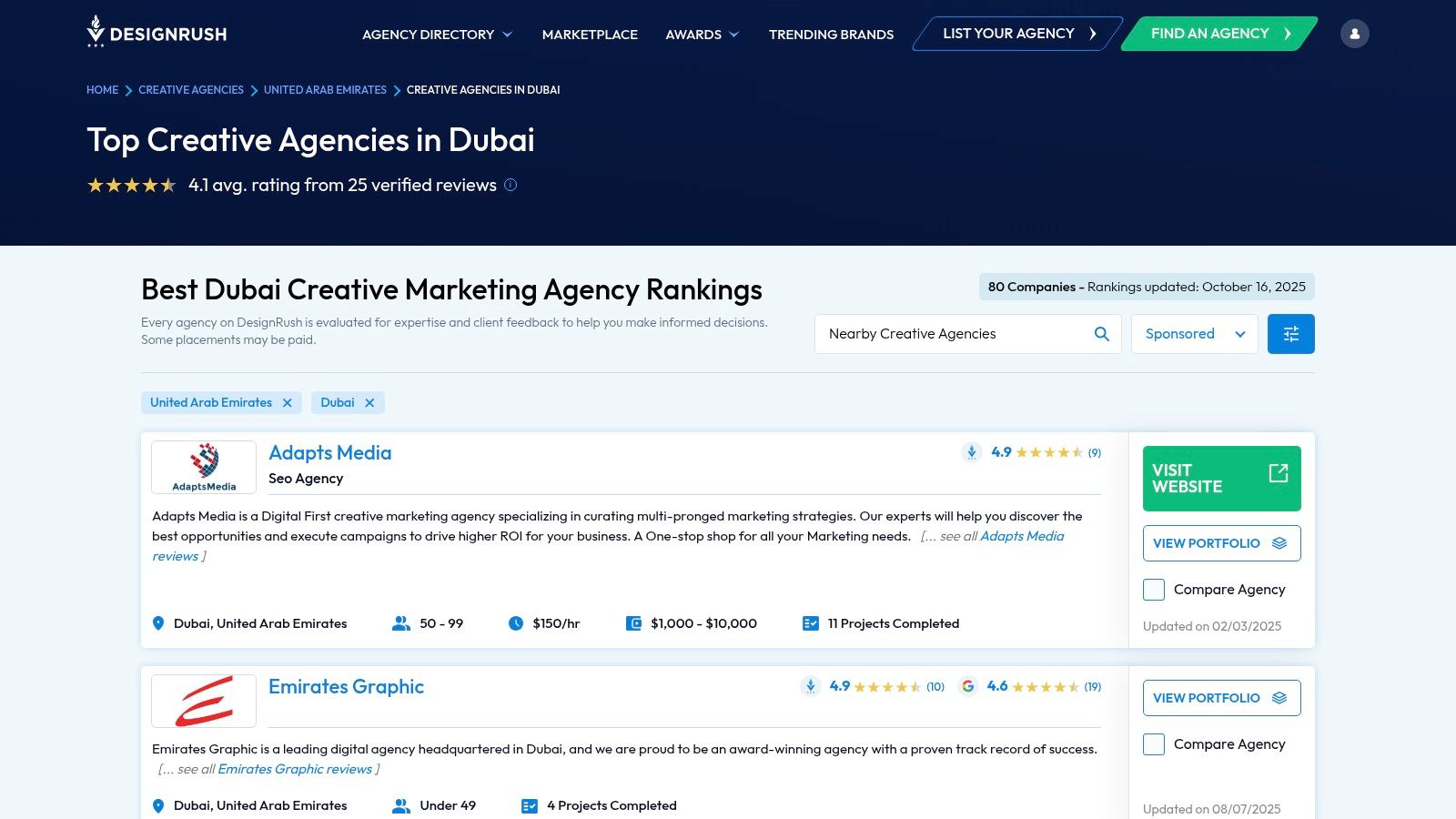
Task: Click the Adapts Media star rating
Action: (x=1049, y=452)
